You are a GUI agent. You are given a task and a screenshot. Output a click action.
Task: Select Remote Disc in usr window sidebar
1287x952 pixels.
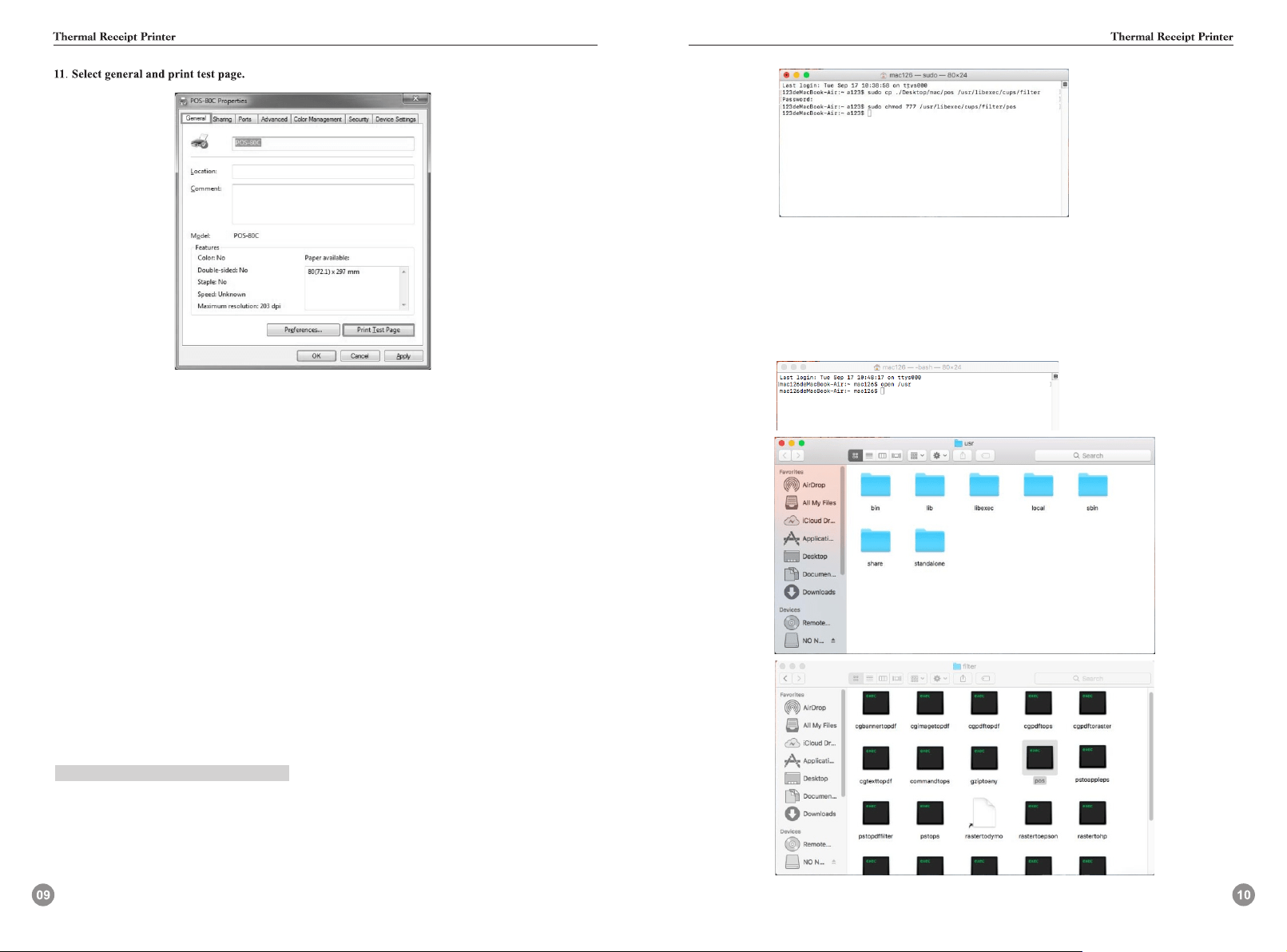pos(809,622)
